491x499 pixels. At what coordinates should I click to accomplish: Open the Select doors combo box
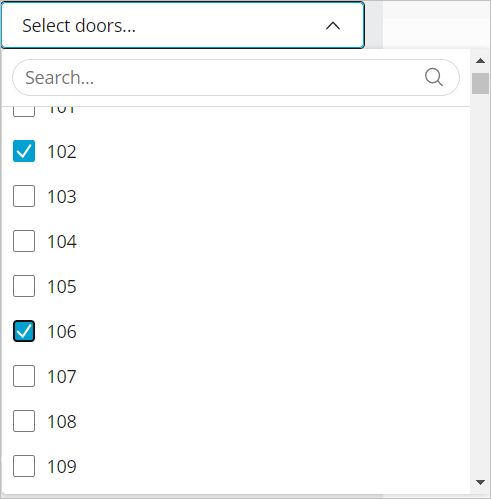coord(183,25)
